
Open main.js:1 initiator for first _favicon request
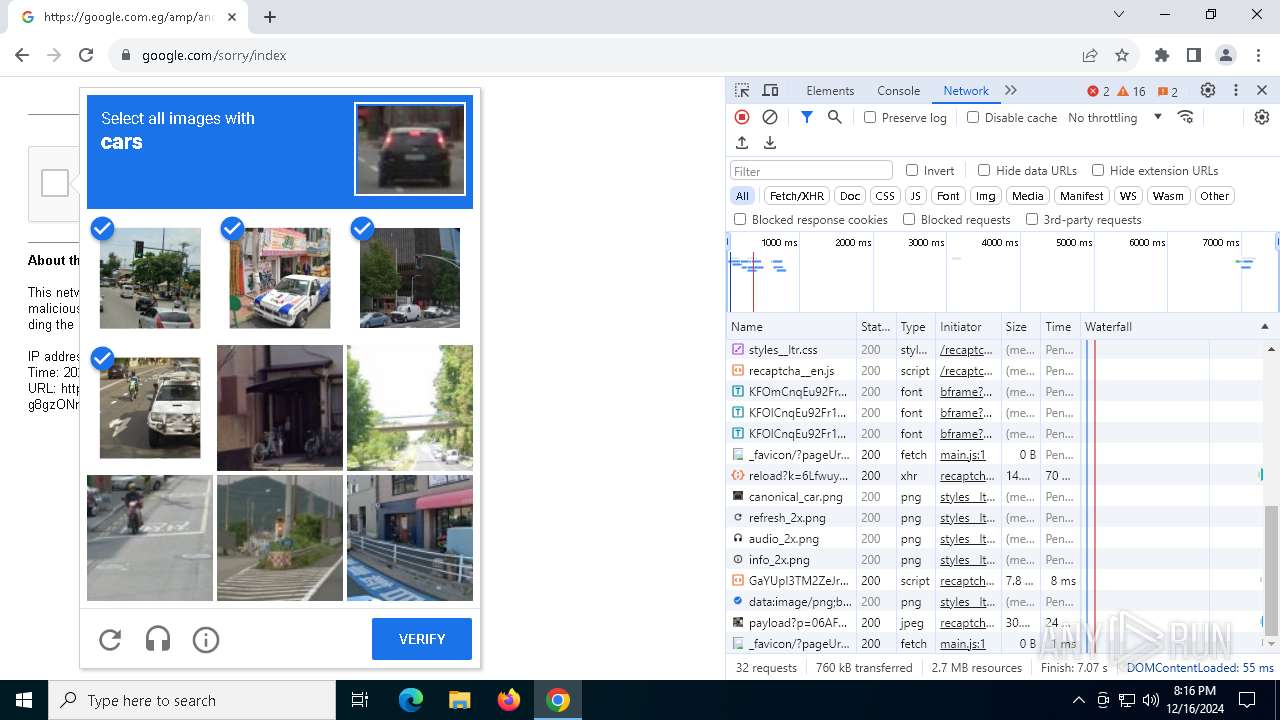[962, 455]
